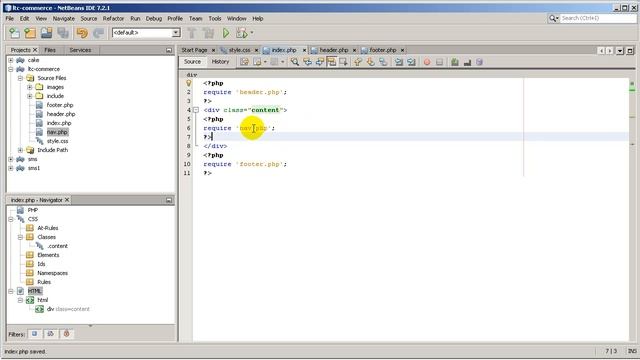Expand the sms project node
The width and height of the screenshot is (640, 360).
point(11,159)
